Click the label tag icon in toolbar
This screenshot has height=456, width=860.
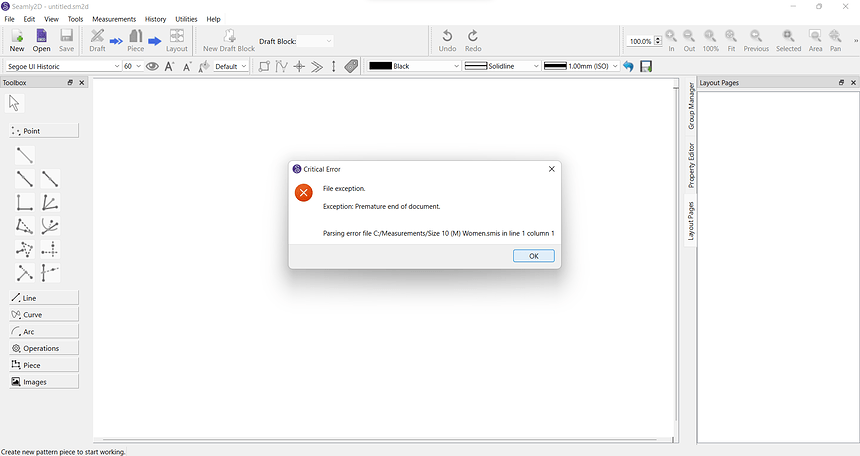[351, 66]
